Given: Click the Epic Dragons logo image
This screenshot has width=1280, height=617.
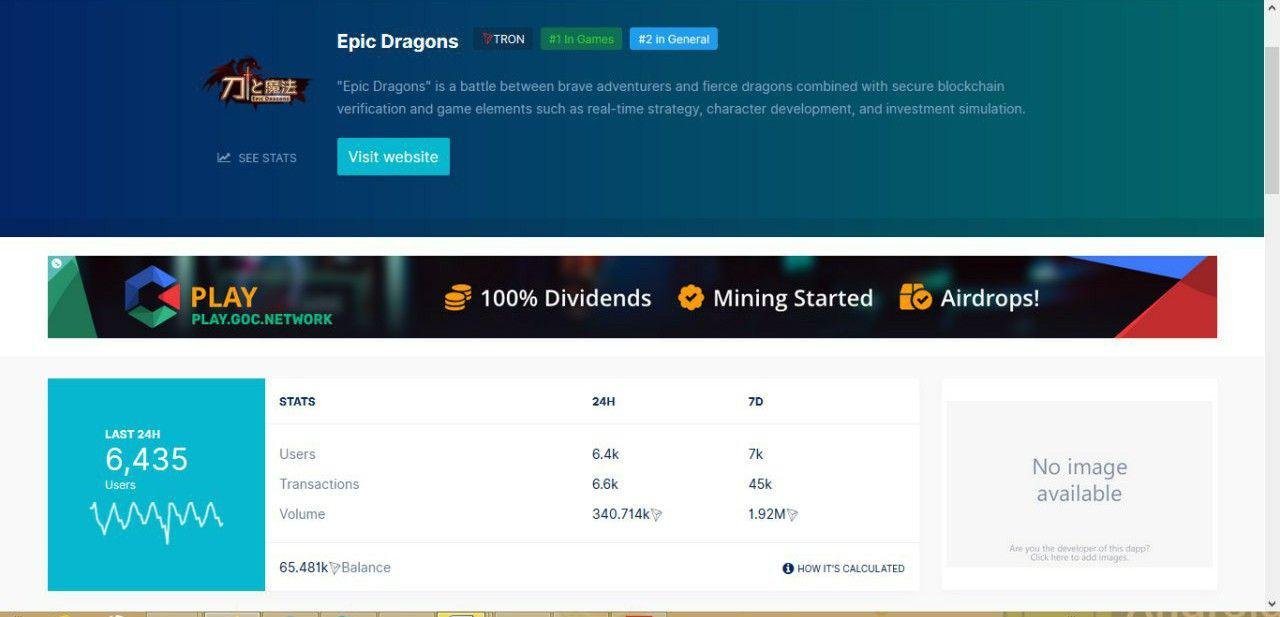Looking at the screenshot, I should click(x=256, y=81).
